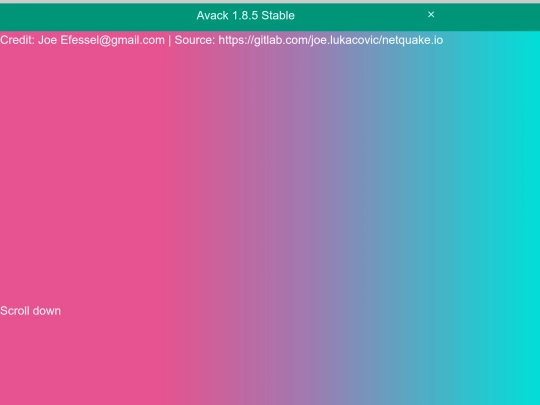The width and height of the screenshot is (540, 405).
Task: Open the gitlab.com netquake.io source link
Action: (x=331, y=40)
